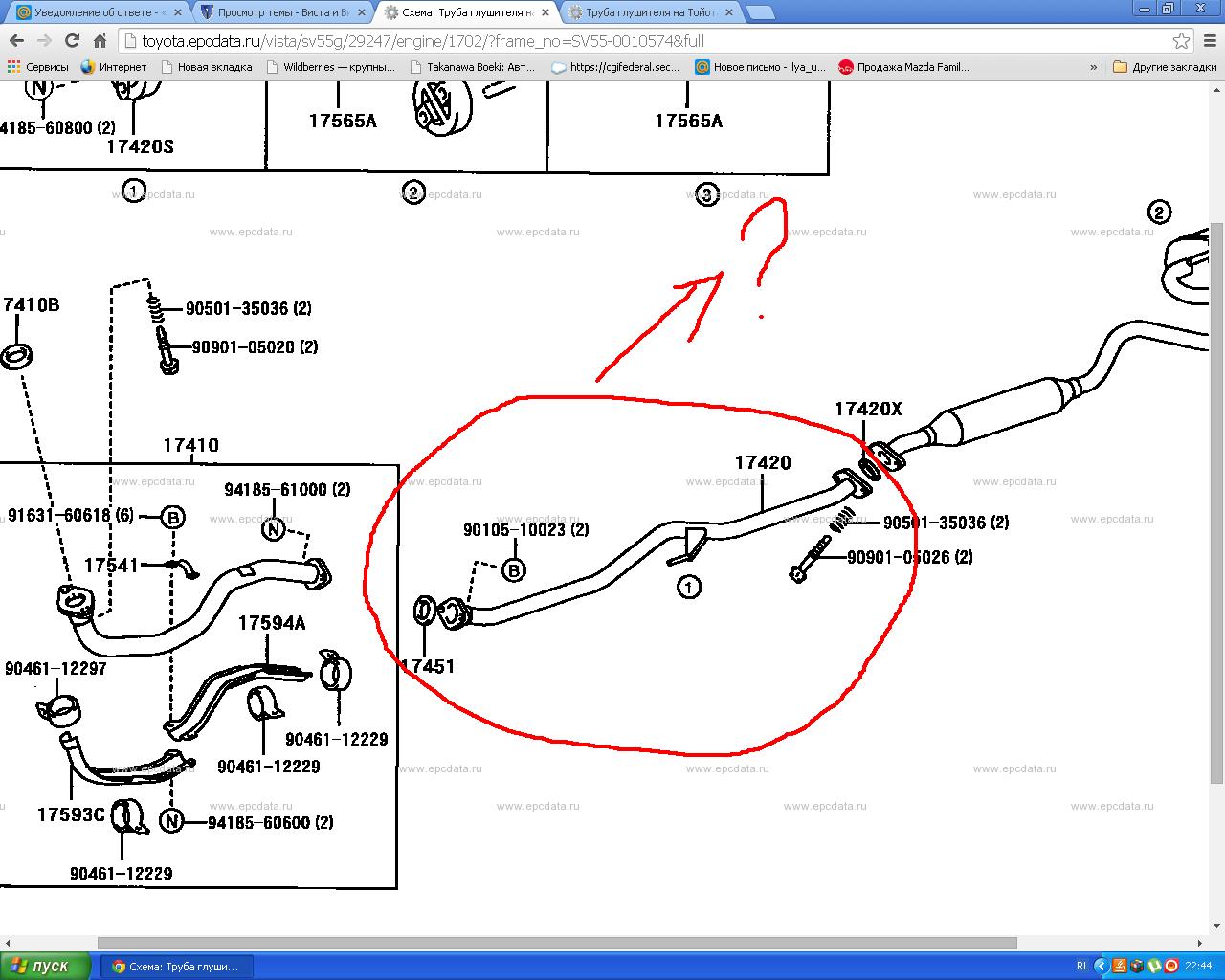This screenshot has height=980, width=1225.
Task: Click the uTorrent tray icon
Action: (x=1155, y=966)
